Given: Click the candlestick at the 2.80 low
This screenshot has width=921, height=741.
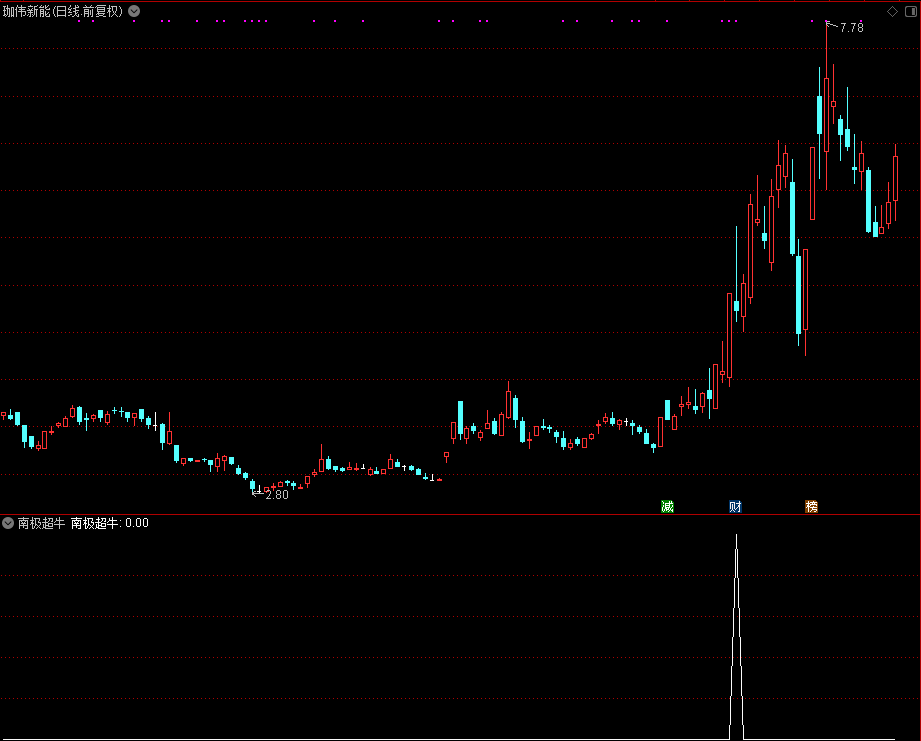Looking at the screenshot, I should pyautogui.click(x=253, y=485).
